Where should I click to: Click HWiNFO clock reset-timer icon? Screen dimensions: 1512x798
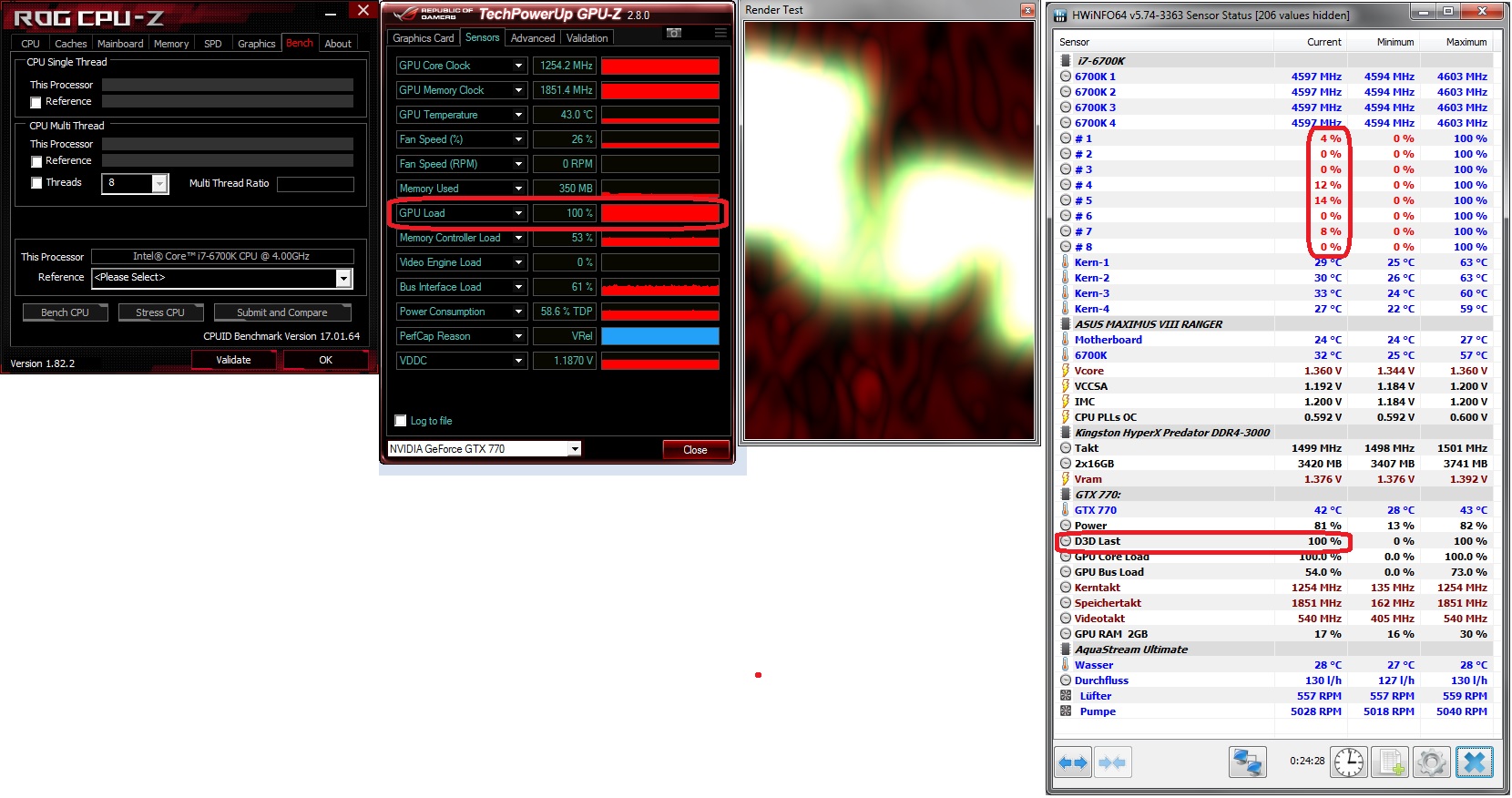(1348, 762)
